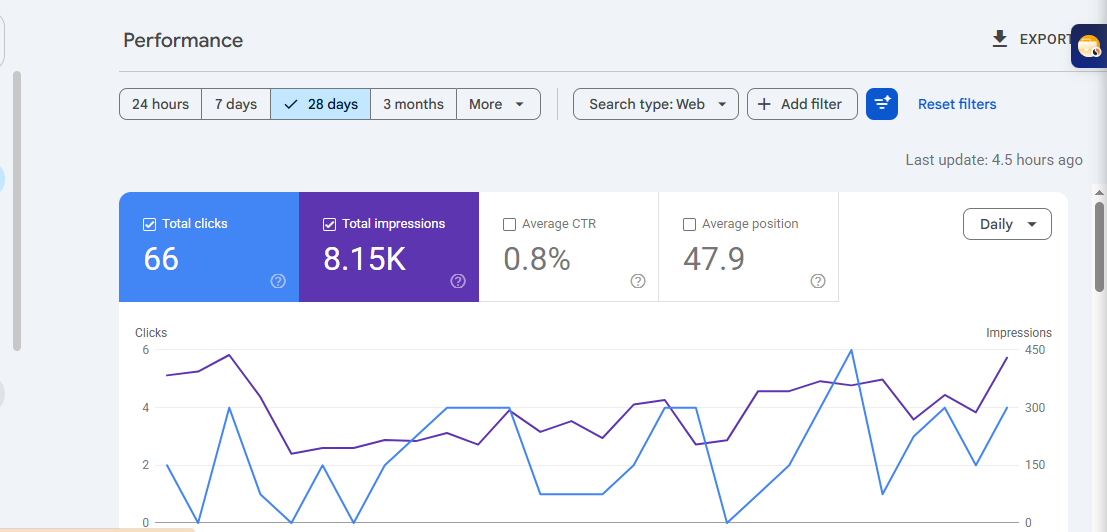This screenshot has height=532, width=1107.
Task: Click the left sidebar vertical scrollbar
Action: tap(17, 210)
